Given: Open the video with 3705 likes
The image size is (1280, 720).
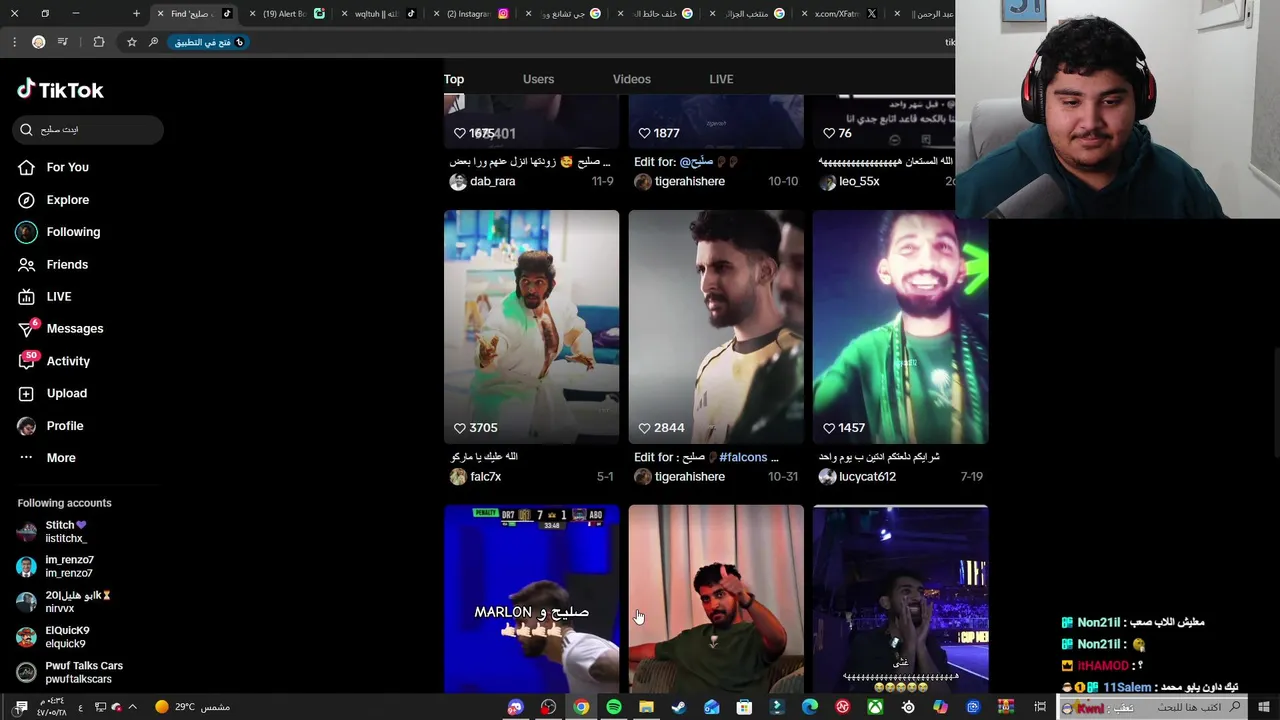Looking at the screenshot, I should click(x=532, y=327).
